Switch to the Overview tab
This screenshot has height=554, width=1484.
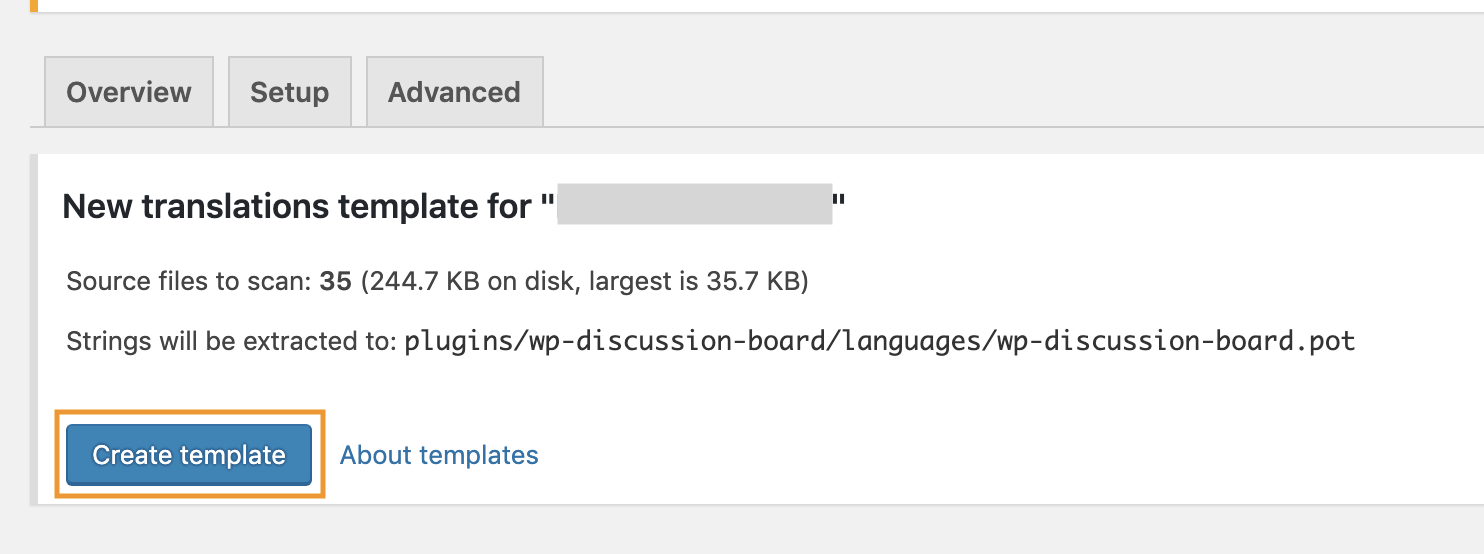(x=129, y=92)
